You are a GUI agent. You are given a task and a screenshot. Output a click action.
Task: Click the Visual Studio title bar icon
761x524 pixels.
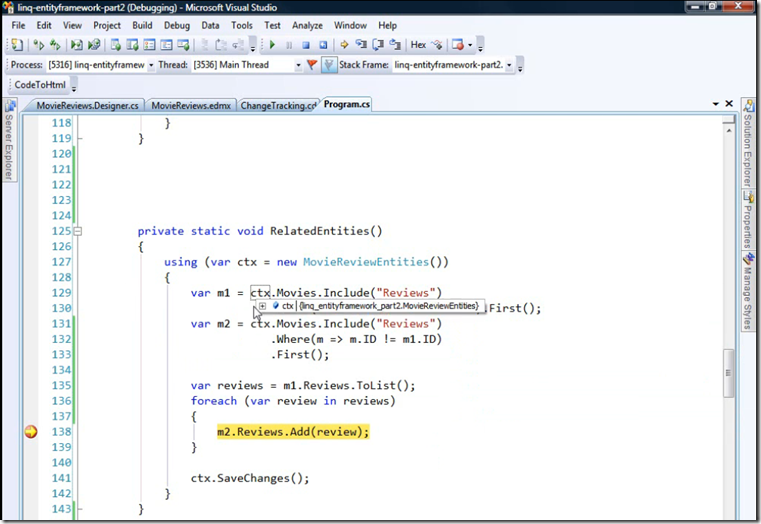click(x=8, y=7)
